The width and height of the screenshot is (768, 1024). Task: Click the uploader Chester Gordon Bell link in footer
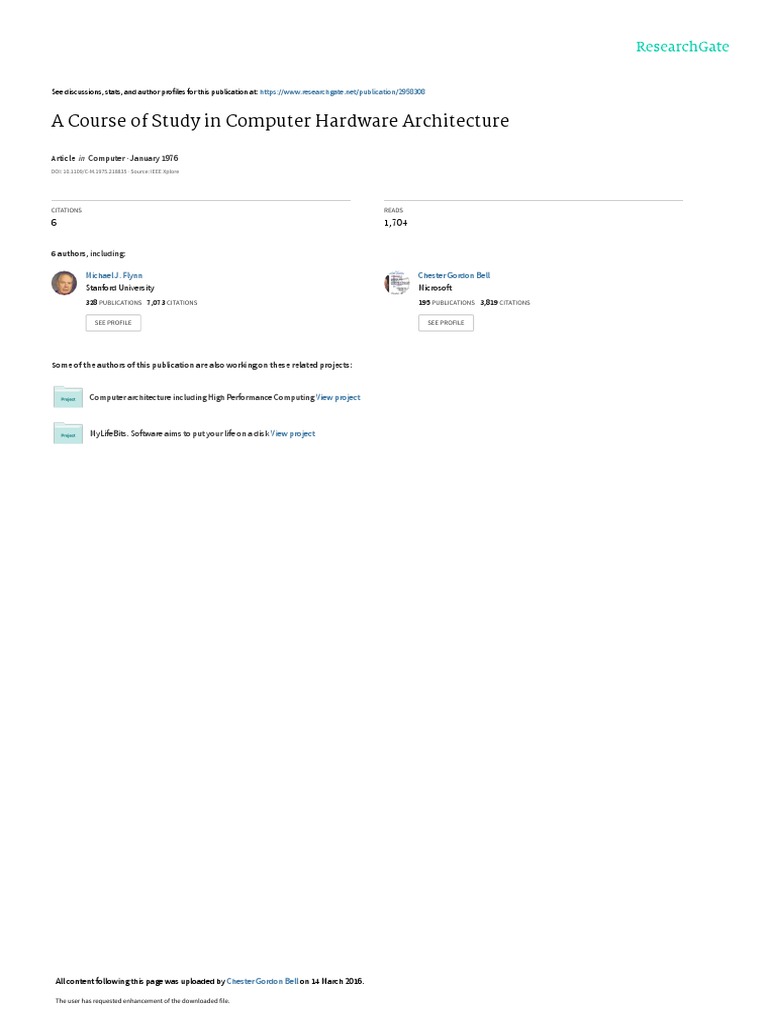pos(263,981)
